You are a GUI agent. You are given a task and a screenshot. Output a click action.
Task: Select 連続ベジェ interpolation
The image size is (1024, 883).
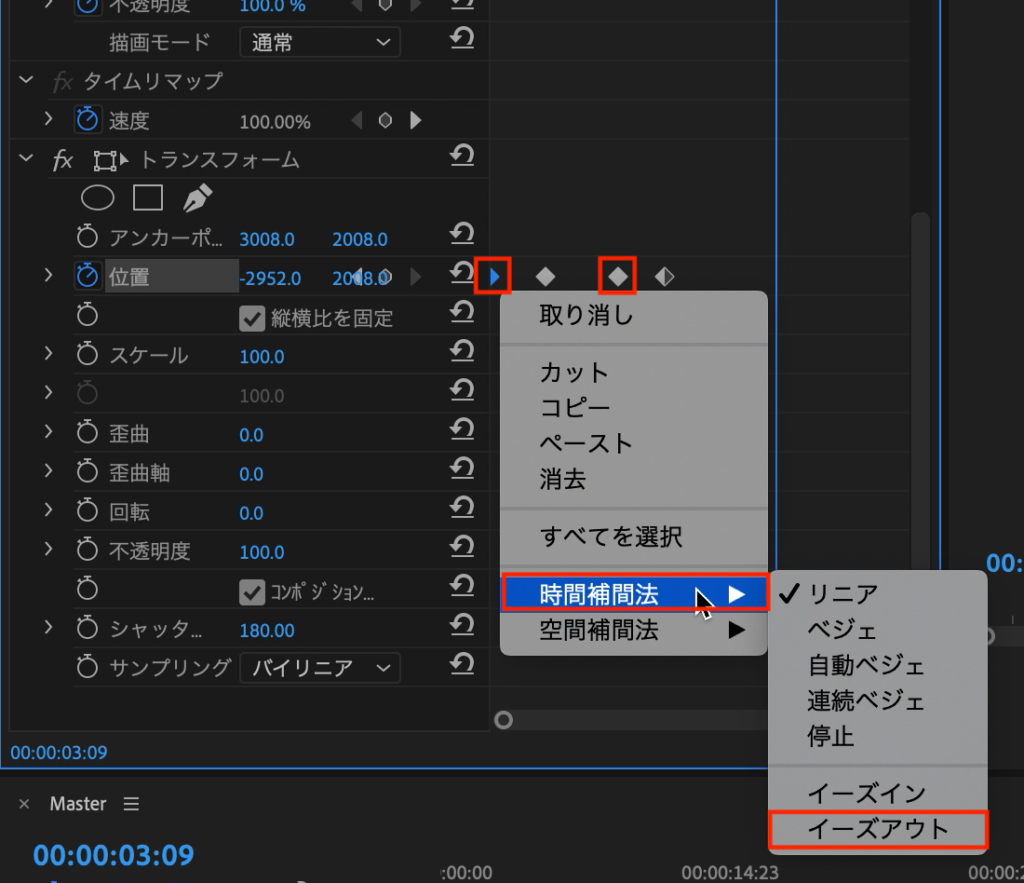878,701
